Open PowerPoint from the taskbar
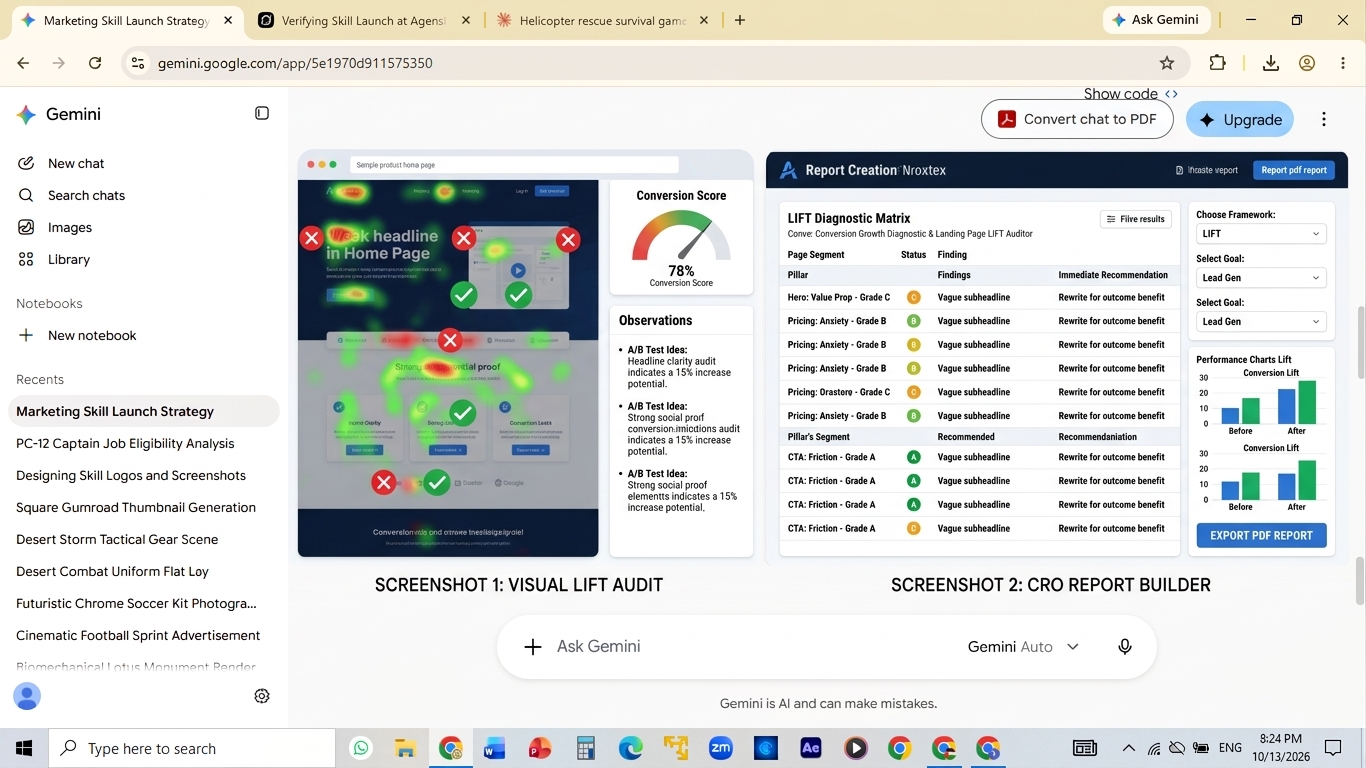This screenshot has width=1366, height=768. [x=540, y=748]
